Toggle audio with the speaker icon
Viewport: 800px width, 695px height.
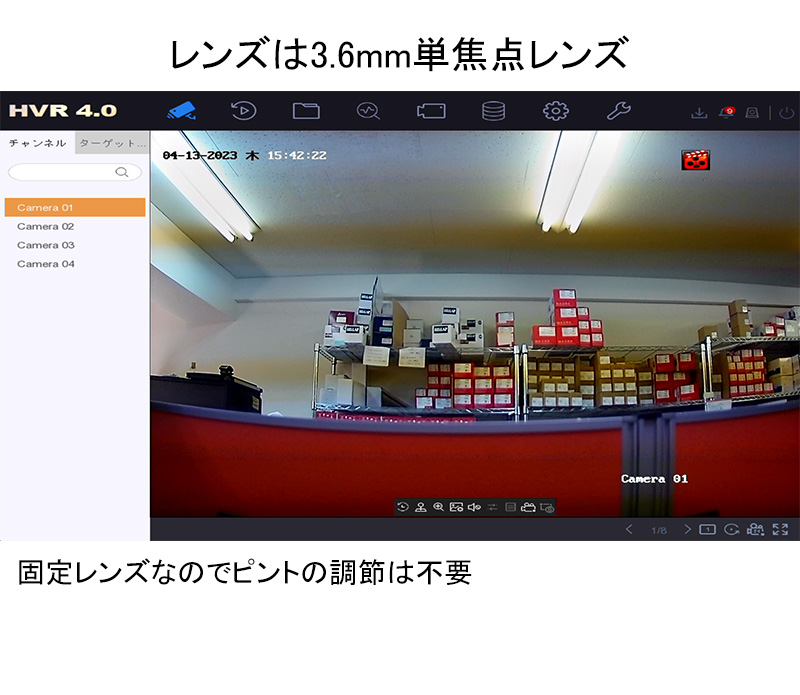(474, 507)
